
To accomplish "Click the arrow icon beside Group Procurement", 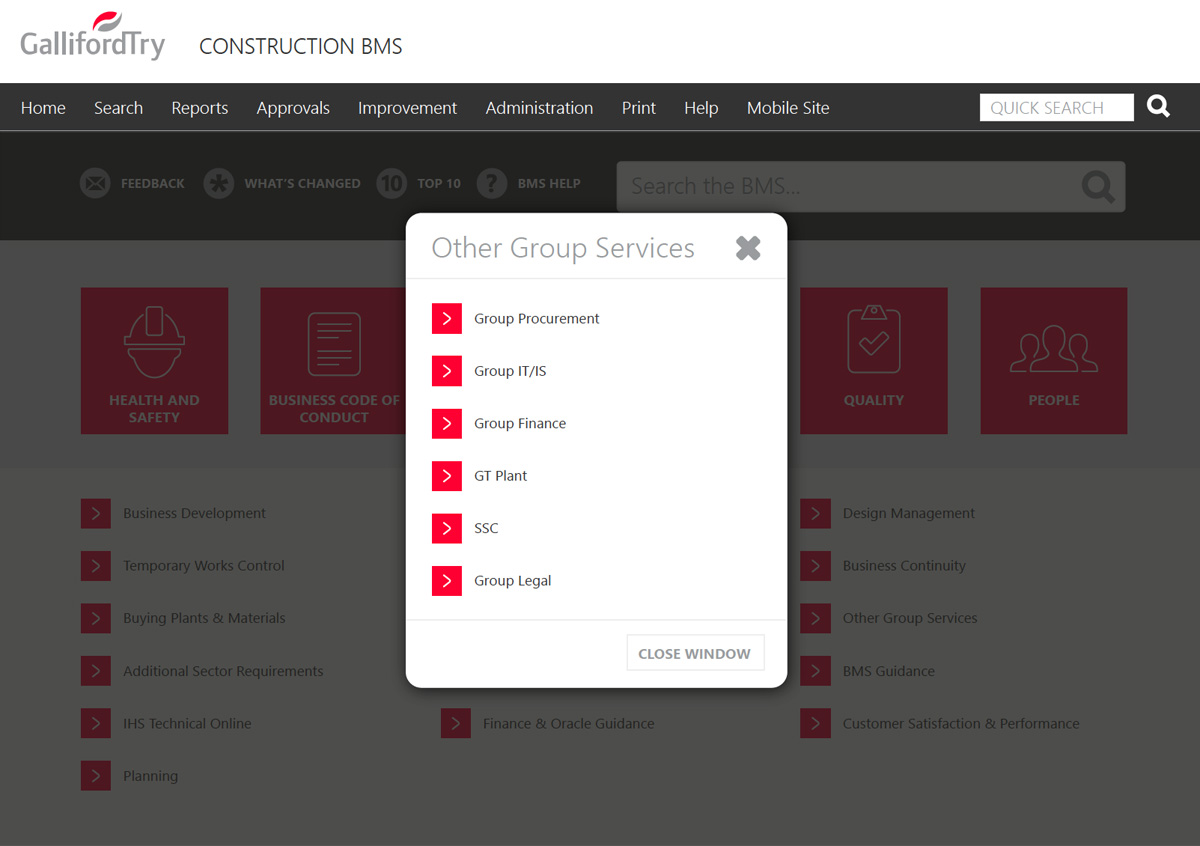I will 447,318.
